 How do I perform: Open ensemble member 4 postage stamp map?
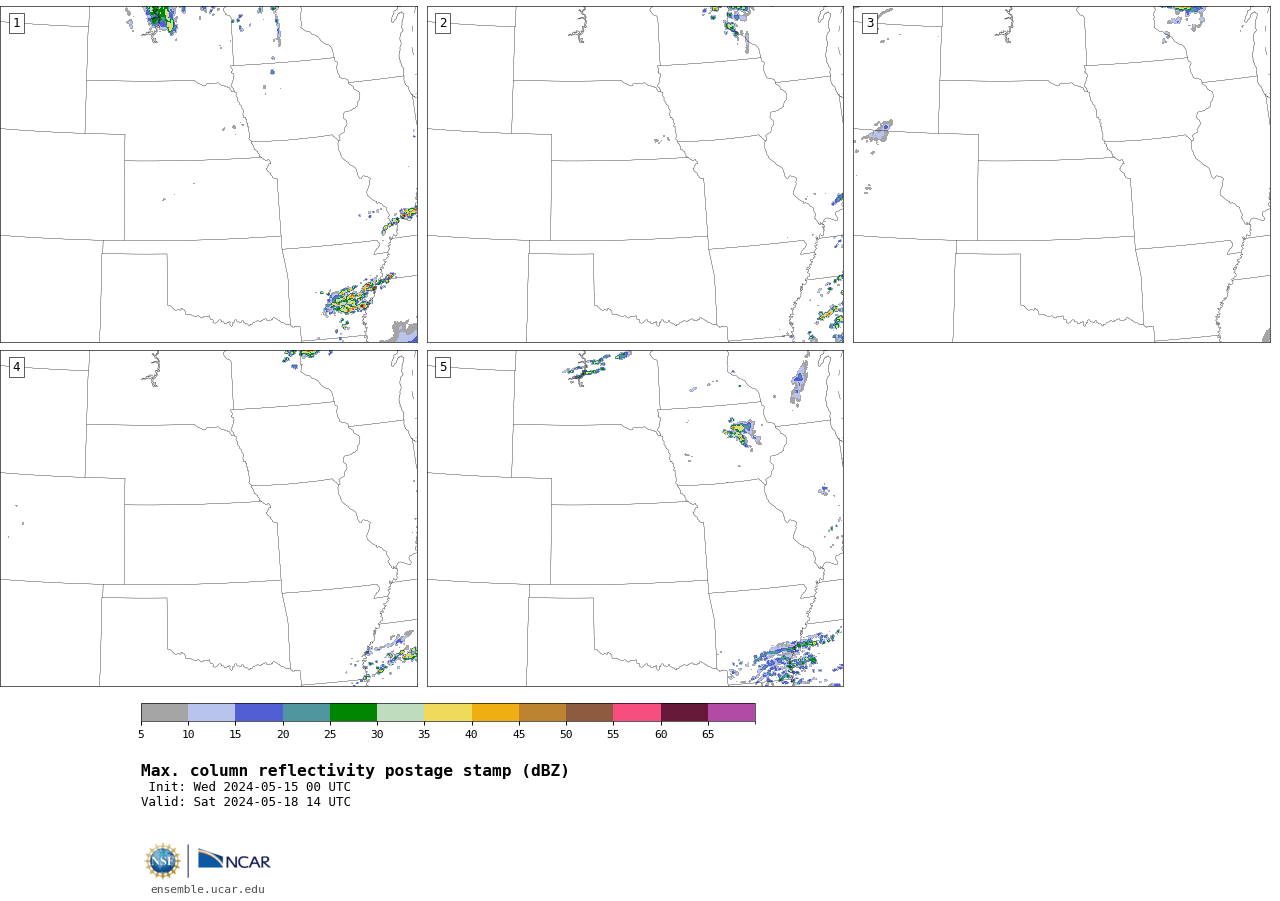[209, 518]
